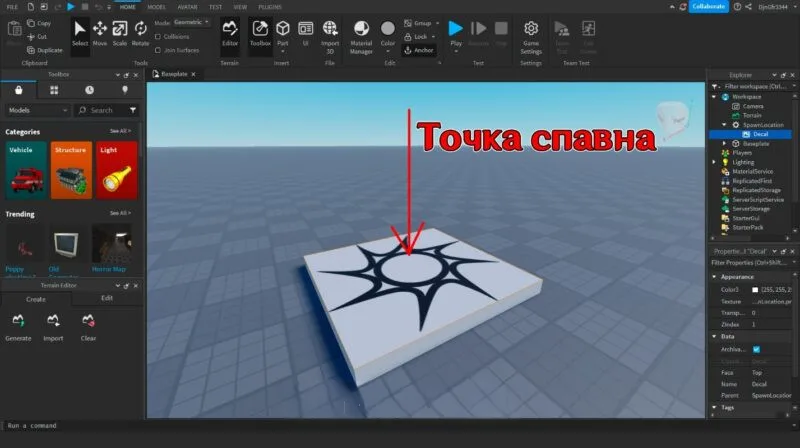
Task: Start the game with Play
Action: click(456, 34)
